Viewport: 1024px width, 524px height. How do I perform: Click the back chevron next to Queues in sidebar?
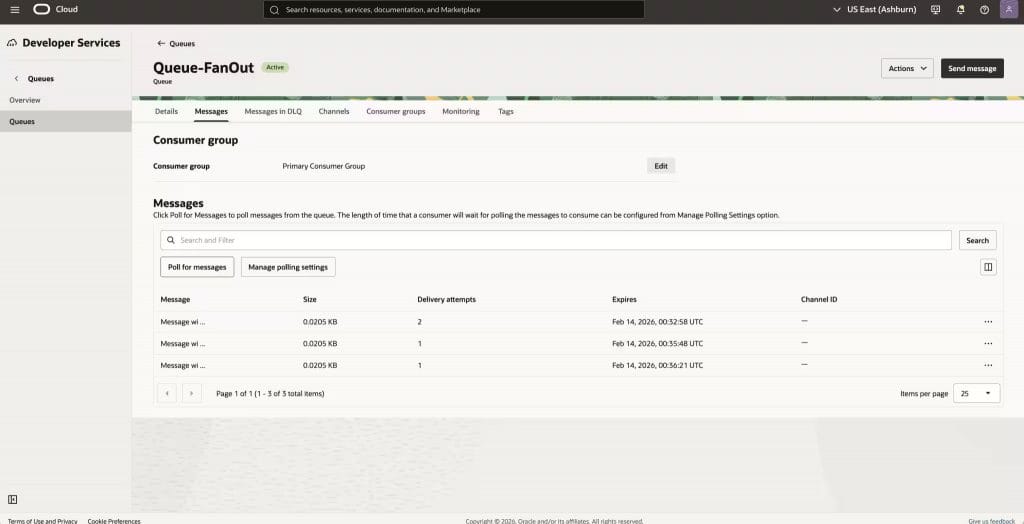click(16, 78)
